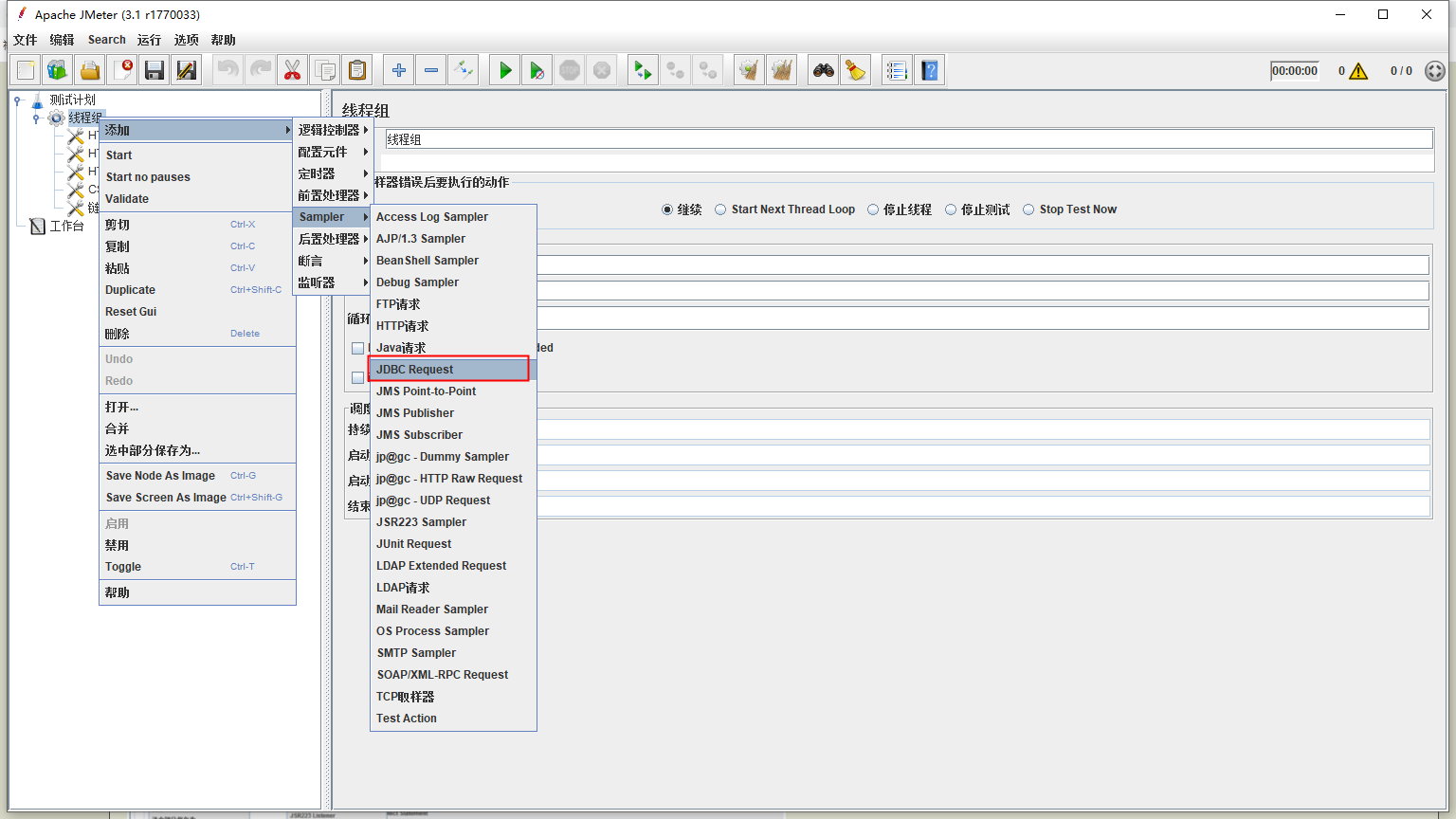
Task: Expand the 监听器 submenu
Action: [x=333, y=282]
